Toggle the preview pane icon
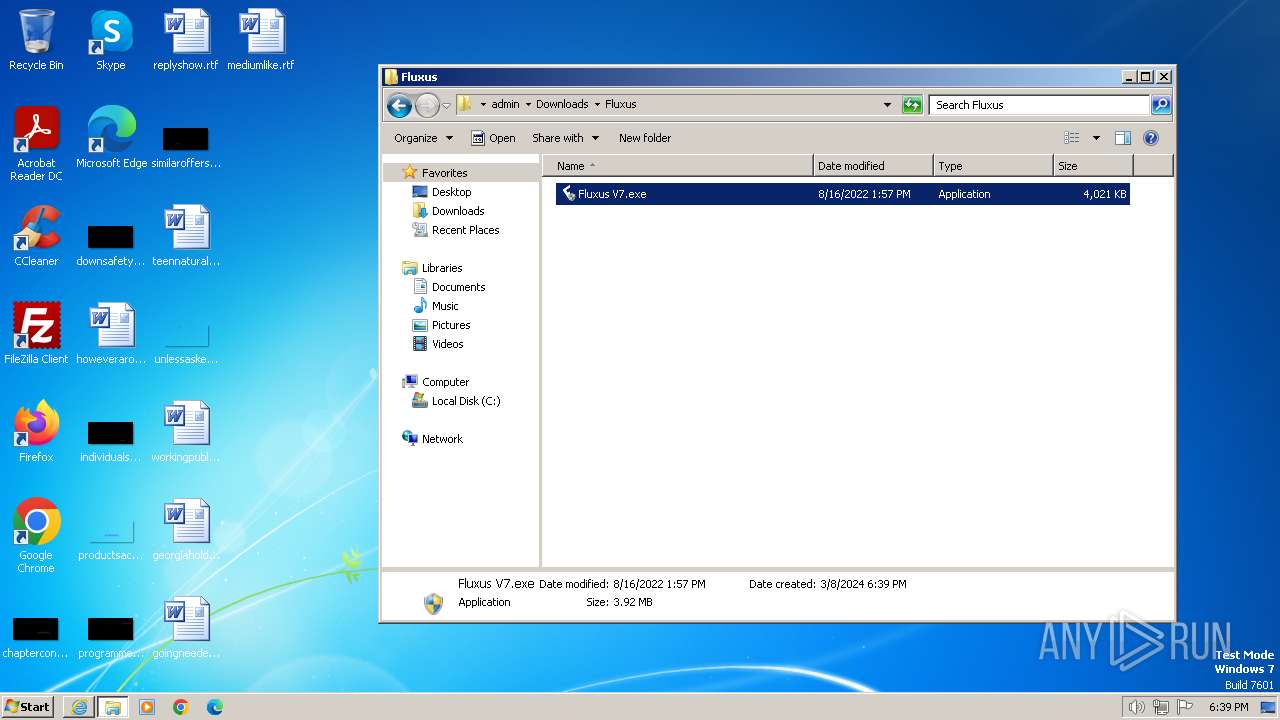 pos(1123,138)
